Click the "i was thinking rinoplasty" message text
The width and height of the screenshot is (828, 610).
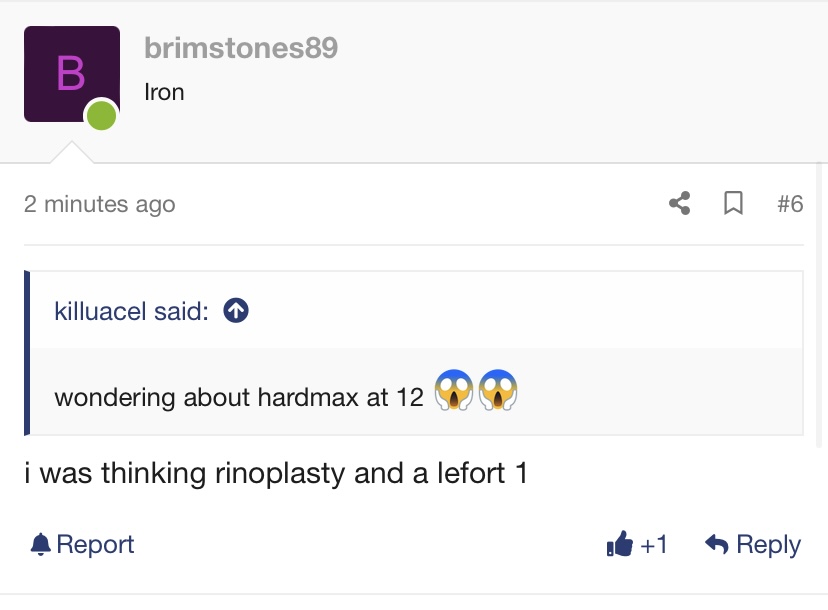276,473
